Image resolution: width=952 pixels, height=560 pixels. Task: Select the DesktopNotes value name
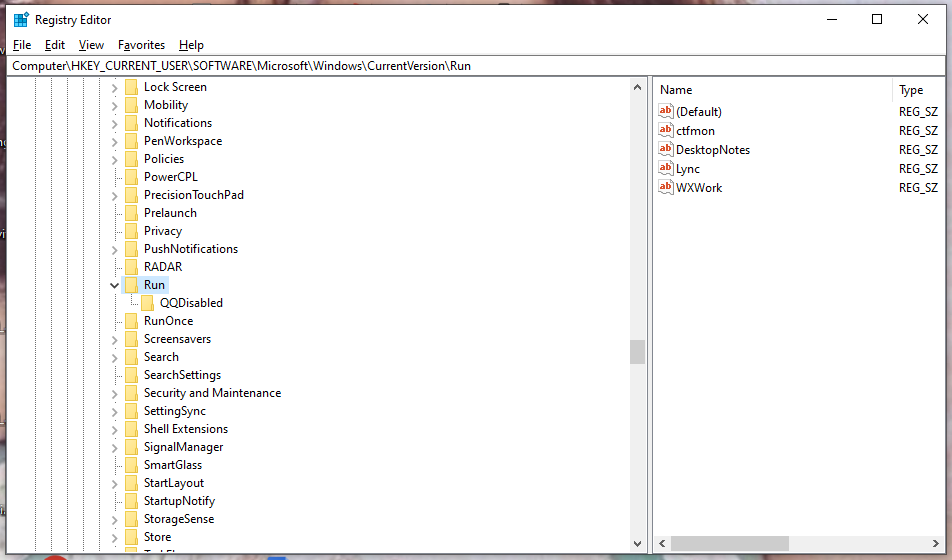[713, 149]
